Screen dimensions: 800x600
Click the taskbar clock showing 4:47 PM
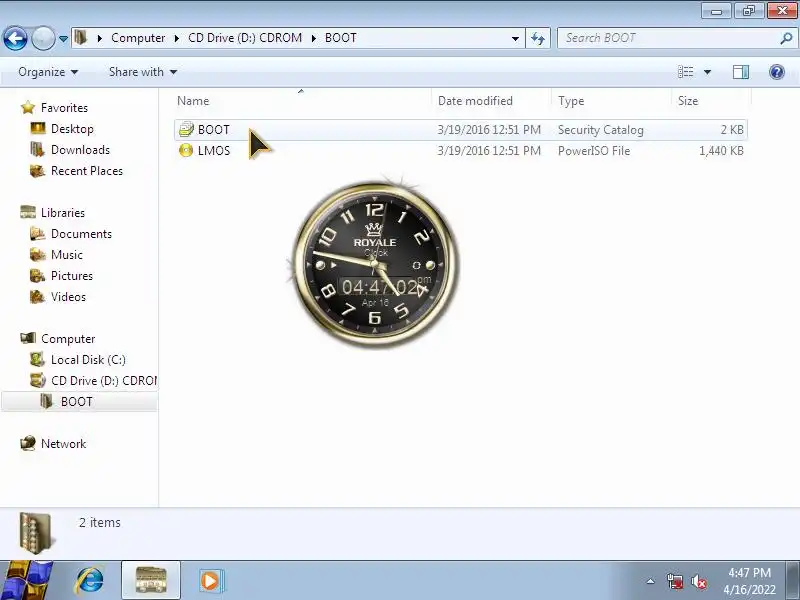point(749,581)
